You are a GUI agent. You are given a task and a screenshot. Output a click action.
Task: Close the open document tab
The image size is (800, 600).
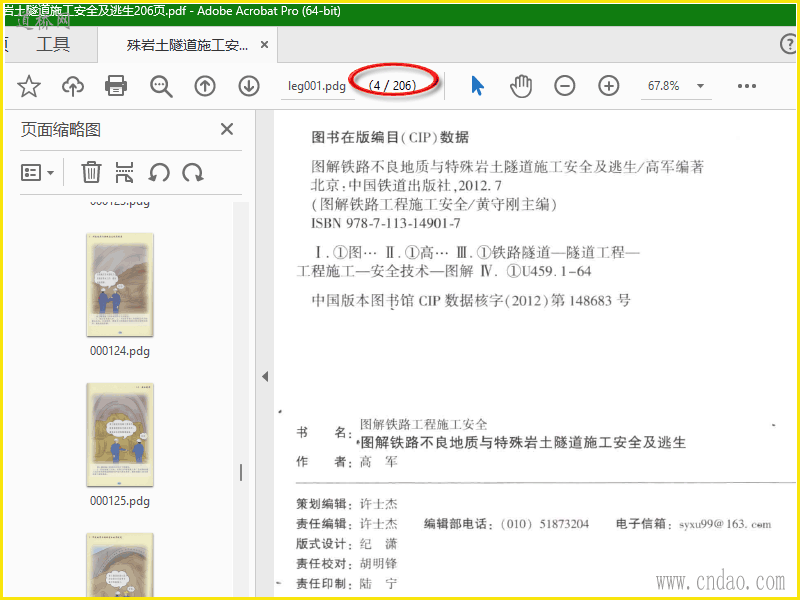click(x=264, y=45)
